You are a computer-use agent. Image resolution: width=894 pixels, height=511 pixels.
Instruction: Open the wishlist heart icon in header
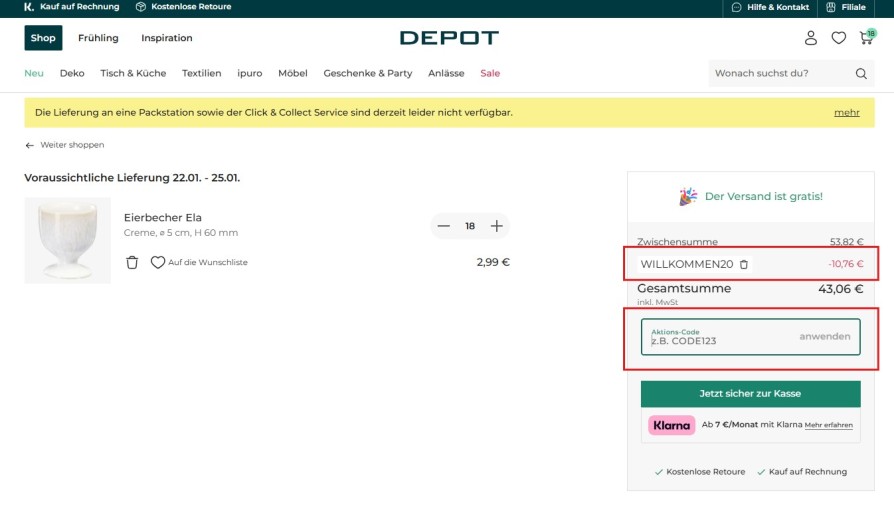pyautogui.click(x=838, y=38)
